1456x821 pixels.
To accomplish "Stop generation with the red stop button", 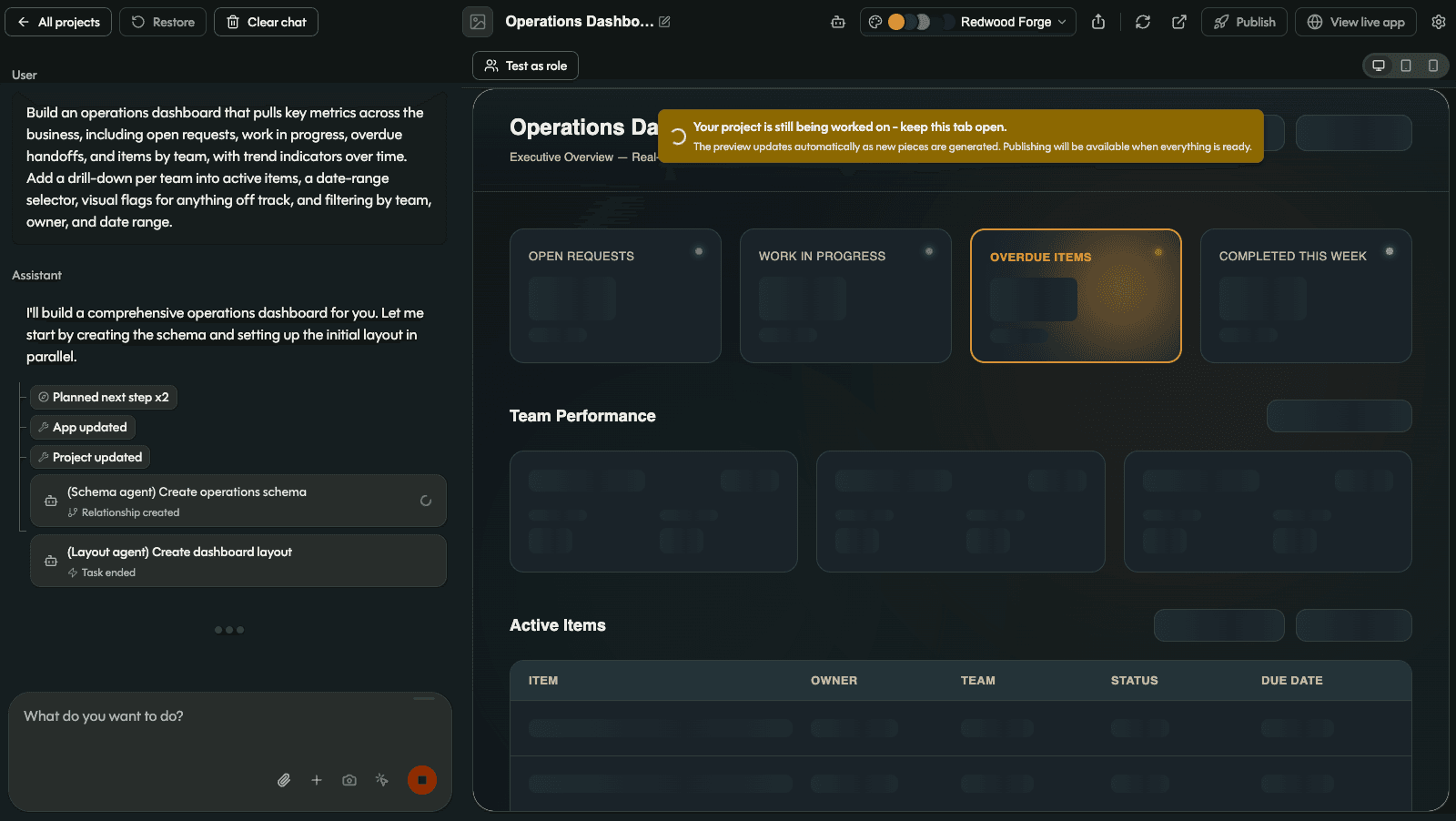I will coord(422,780).
